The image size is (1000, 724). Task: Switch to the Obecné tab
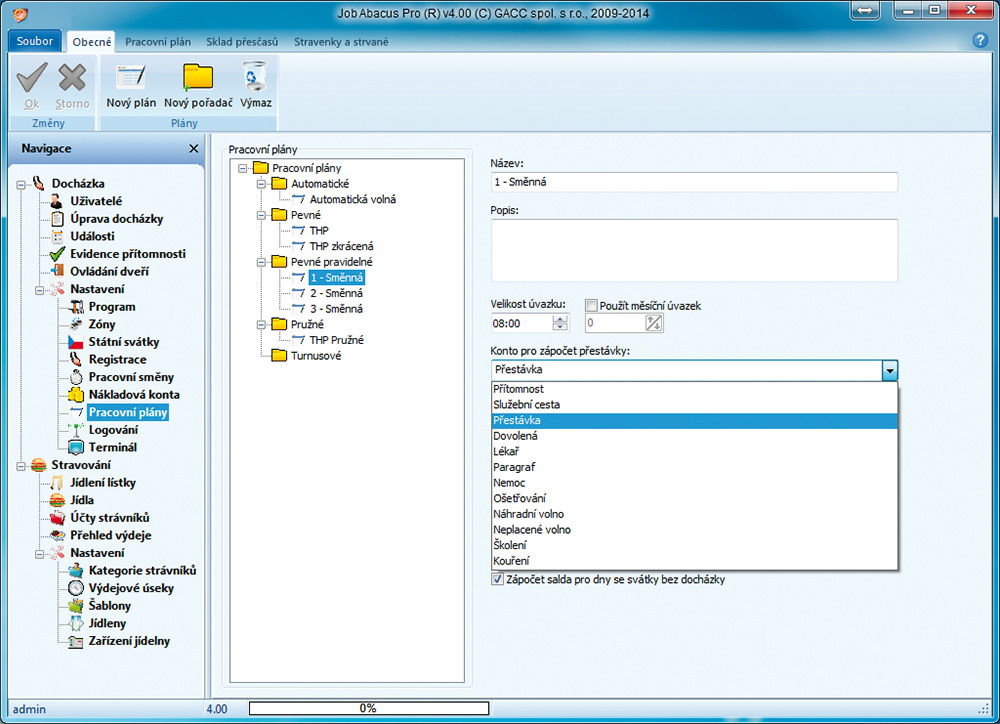[91, 42]
